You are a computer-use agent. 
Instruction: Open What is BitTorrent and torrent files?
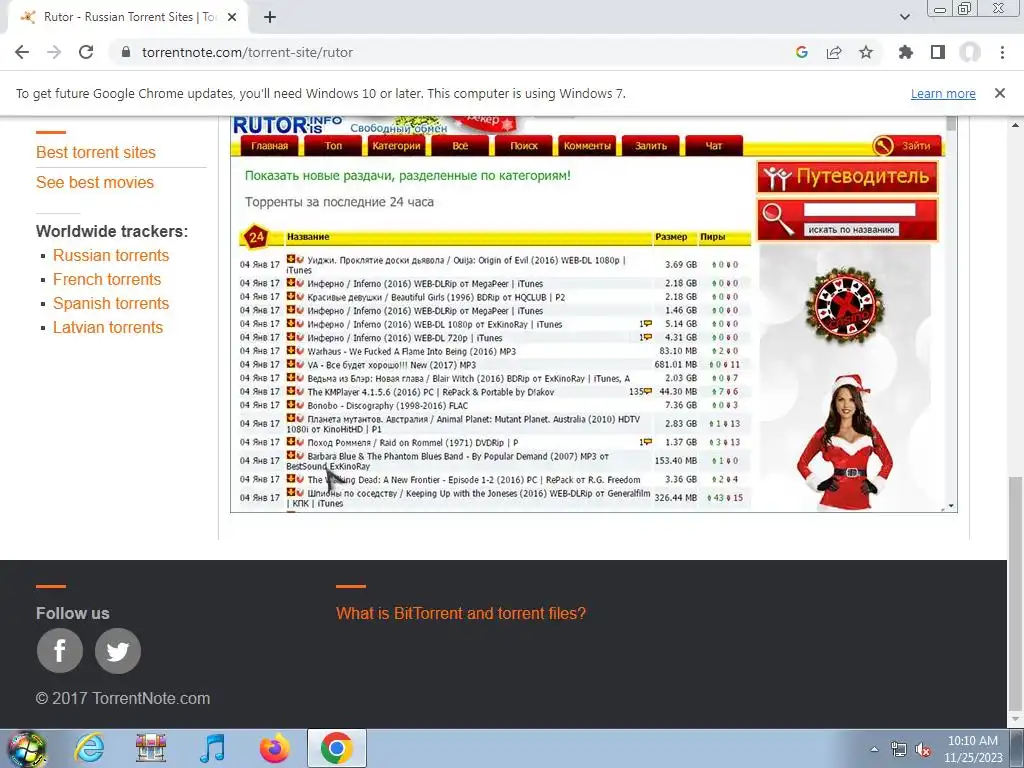(461, 613)
